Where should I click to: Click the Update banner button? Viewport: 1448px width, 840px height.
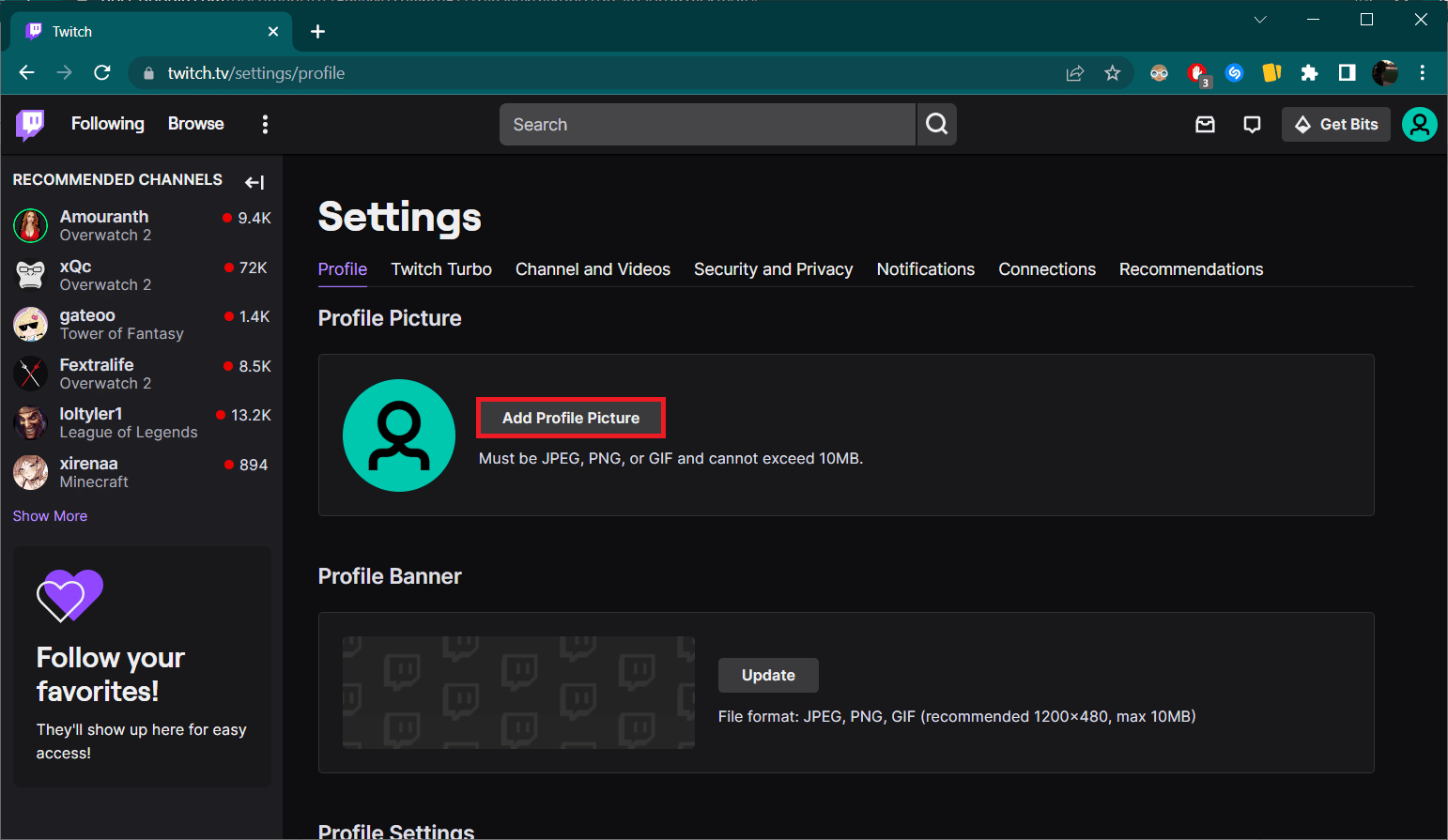pos(768,676)
